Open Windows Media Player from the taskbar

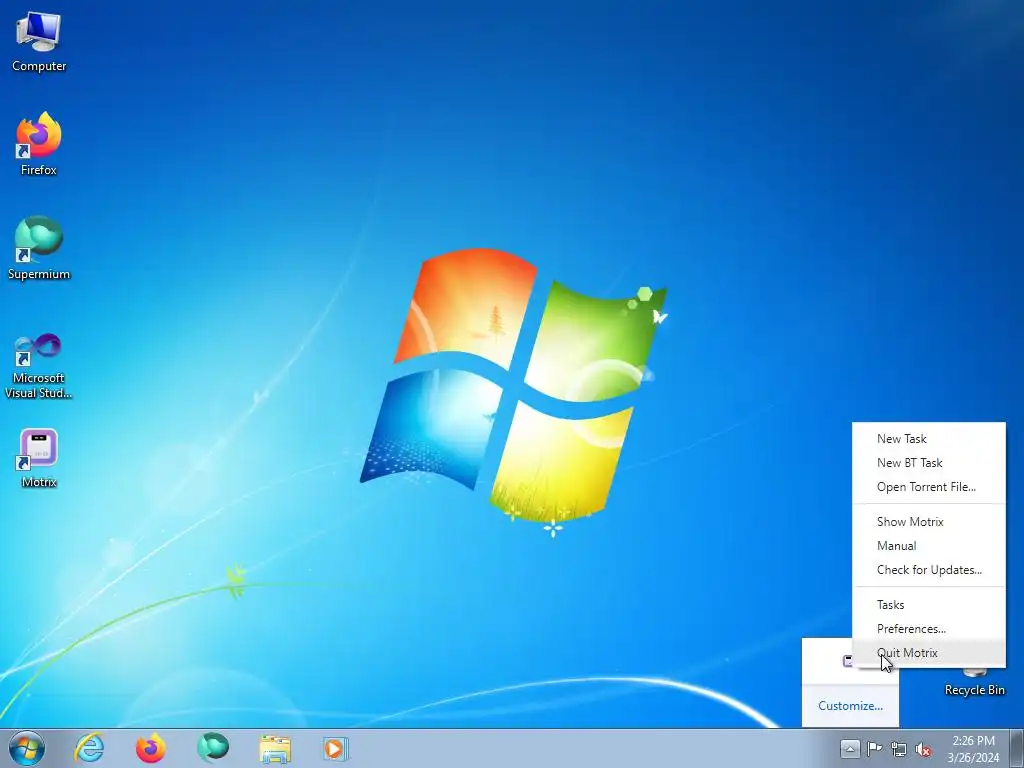tap(336, 748)
